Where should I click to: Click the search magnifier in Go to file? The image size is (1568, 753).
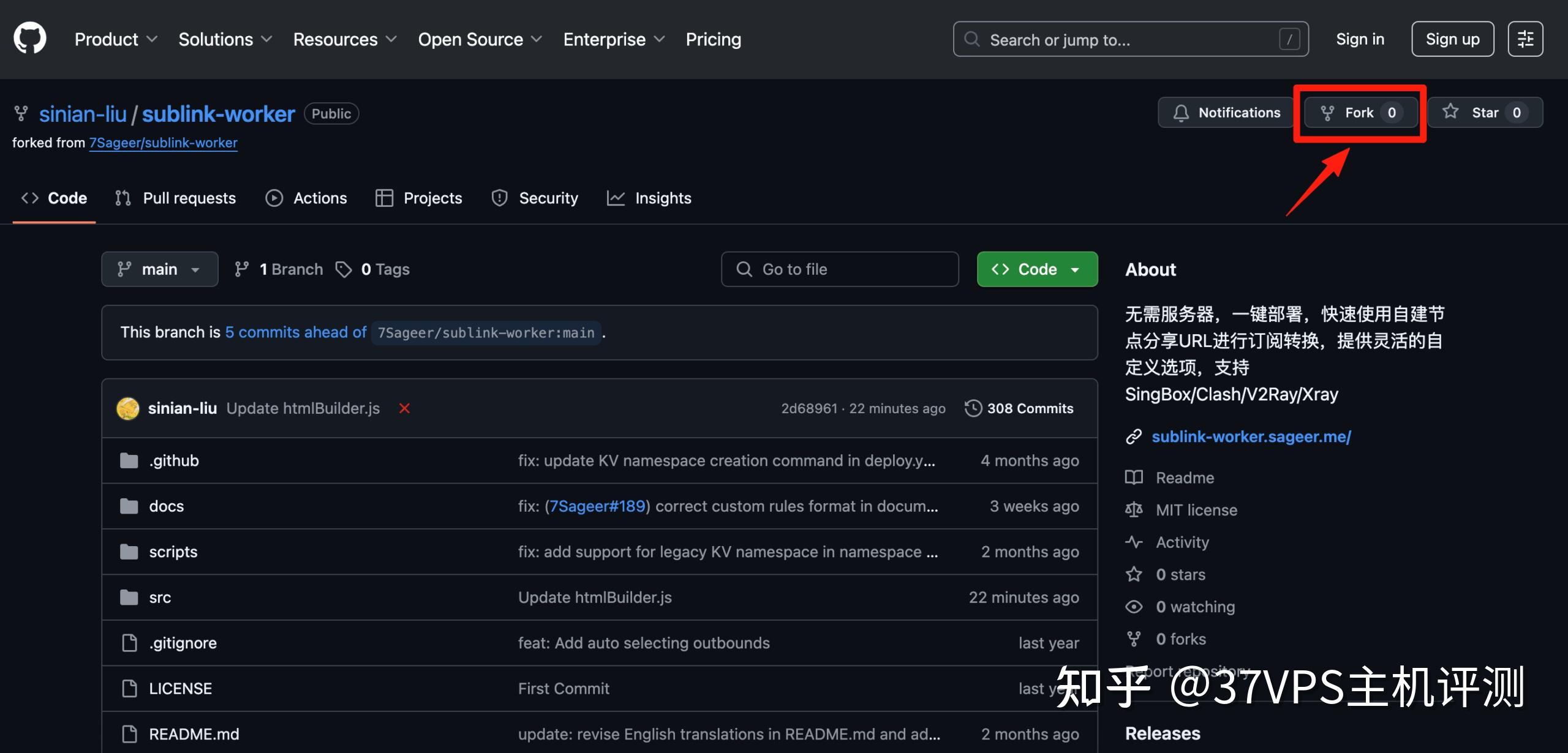(744, 269)
